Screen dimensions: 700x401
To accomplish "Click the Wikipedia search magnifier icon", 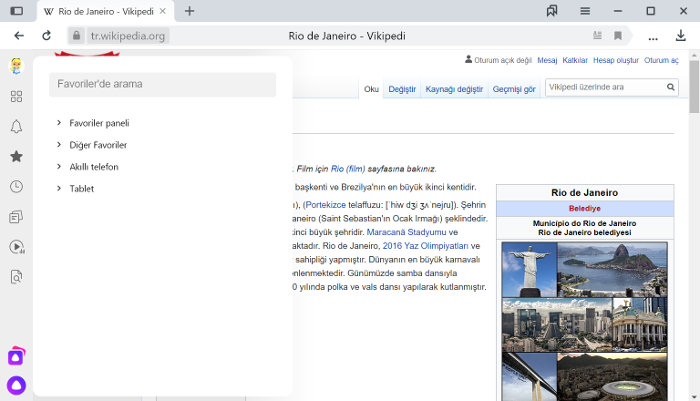I will (x=671, y=87).
